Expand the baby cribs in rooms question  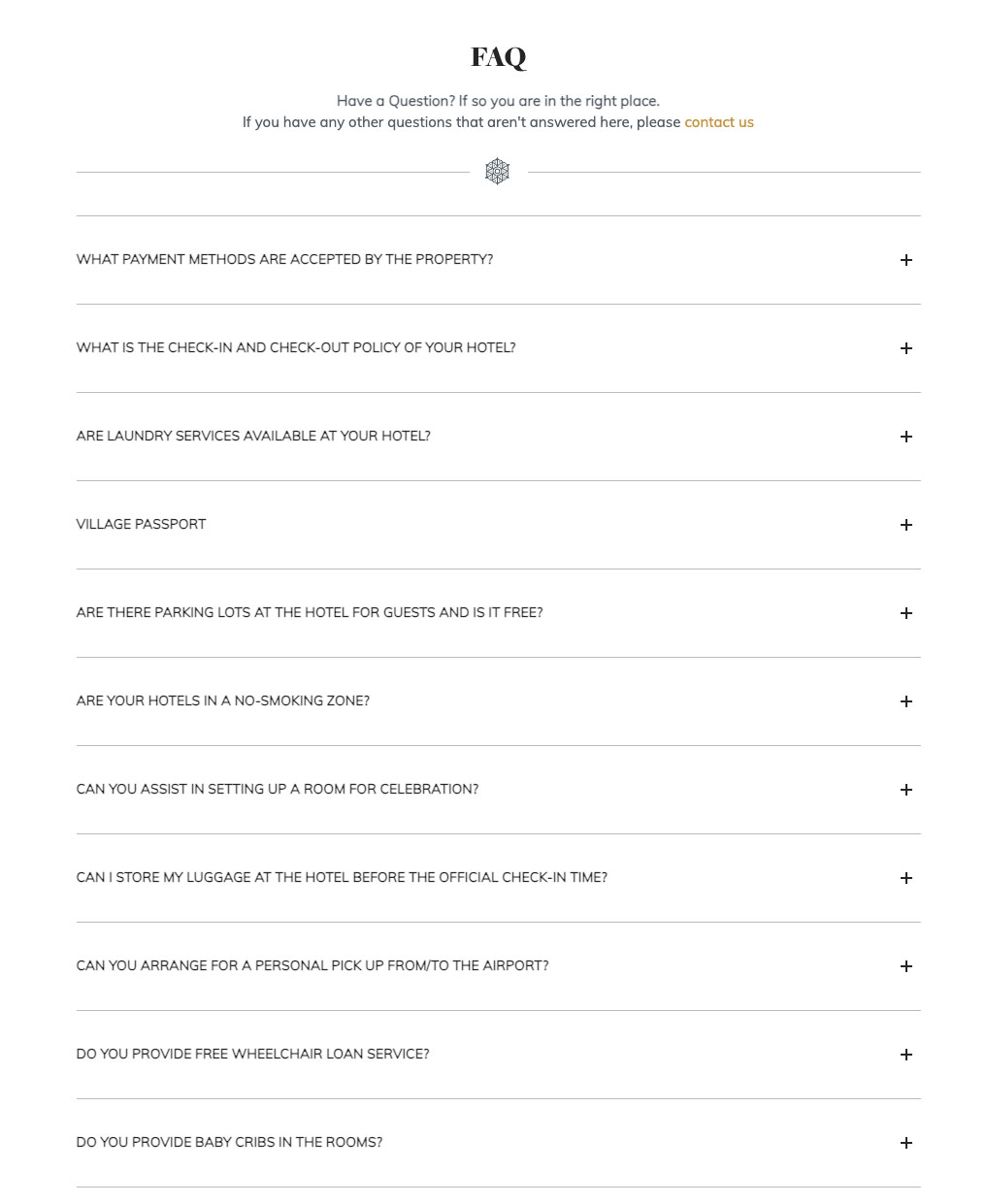coord(229,1142)
